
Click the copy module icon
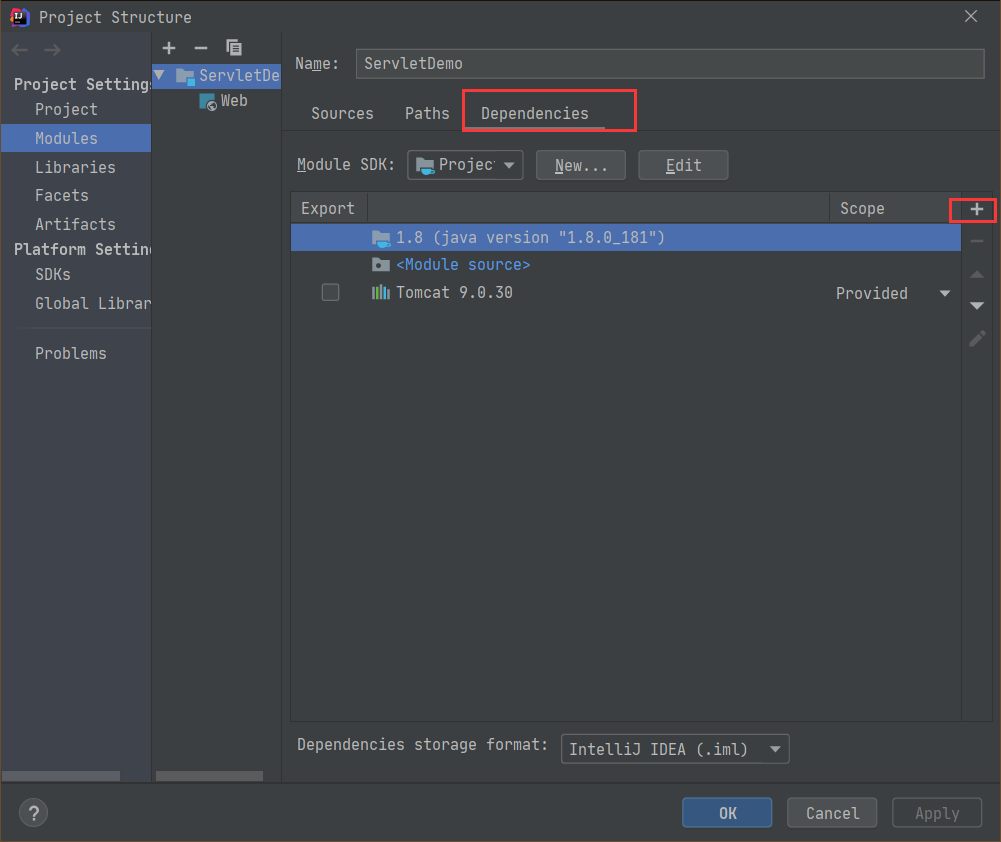[234, 48]
